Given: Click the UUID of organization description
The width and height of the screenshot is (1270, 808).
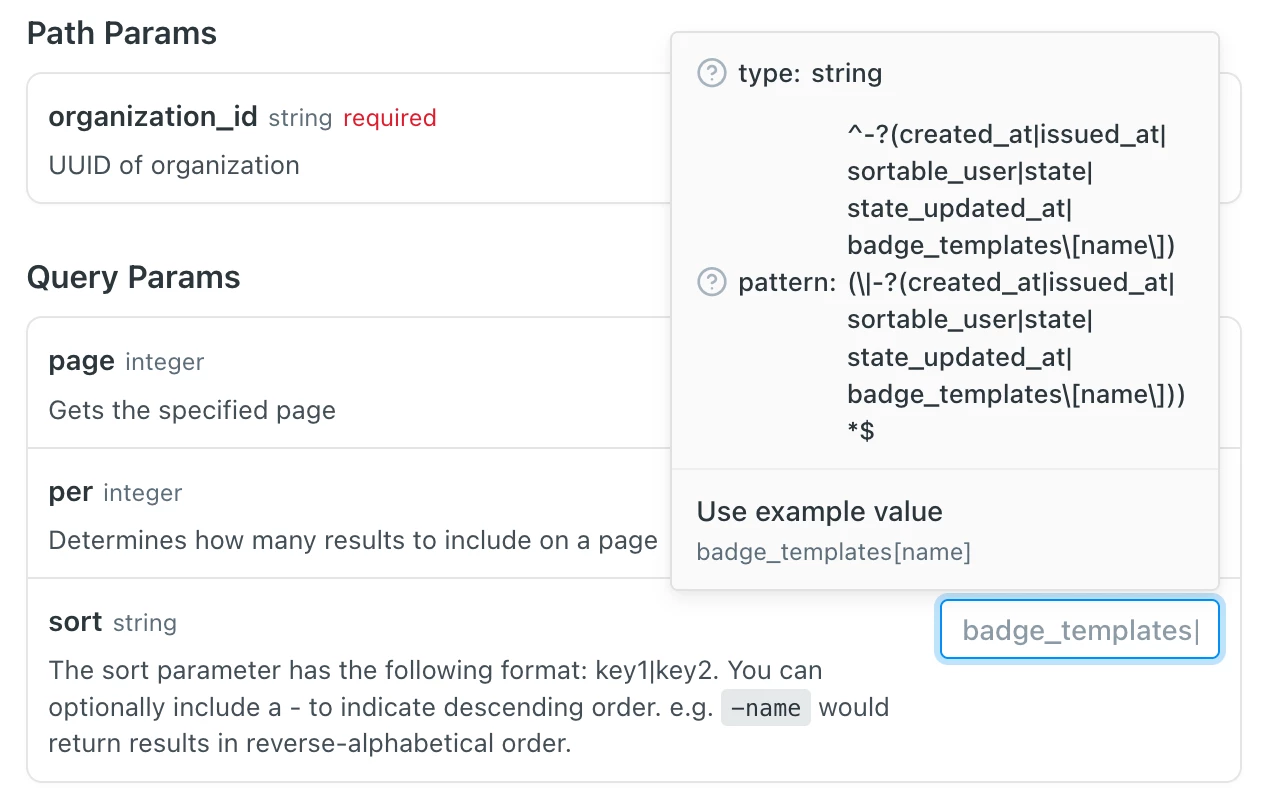Looking at the screenshot, I should click(x=174, y=165).
